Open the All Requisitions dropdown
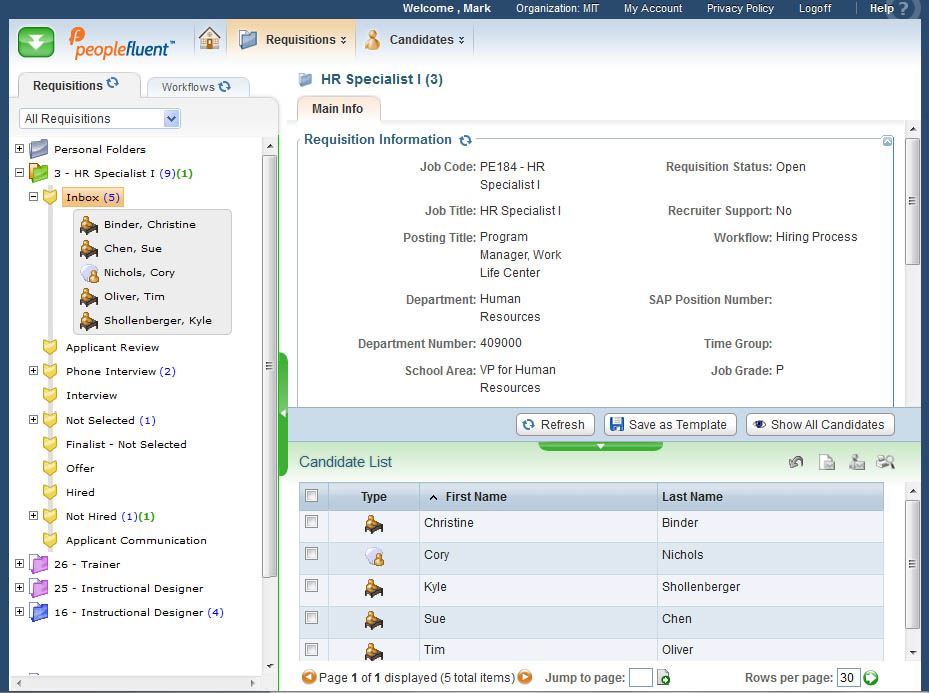This screenshot has width=929, height=693. [x=171, y=119]
